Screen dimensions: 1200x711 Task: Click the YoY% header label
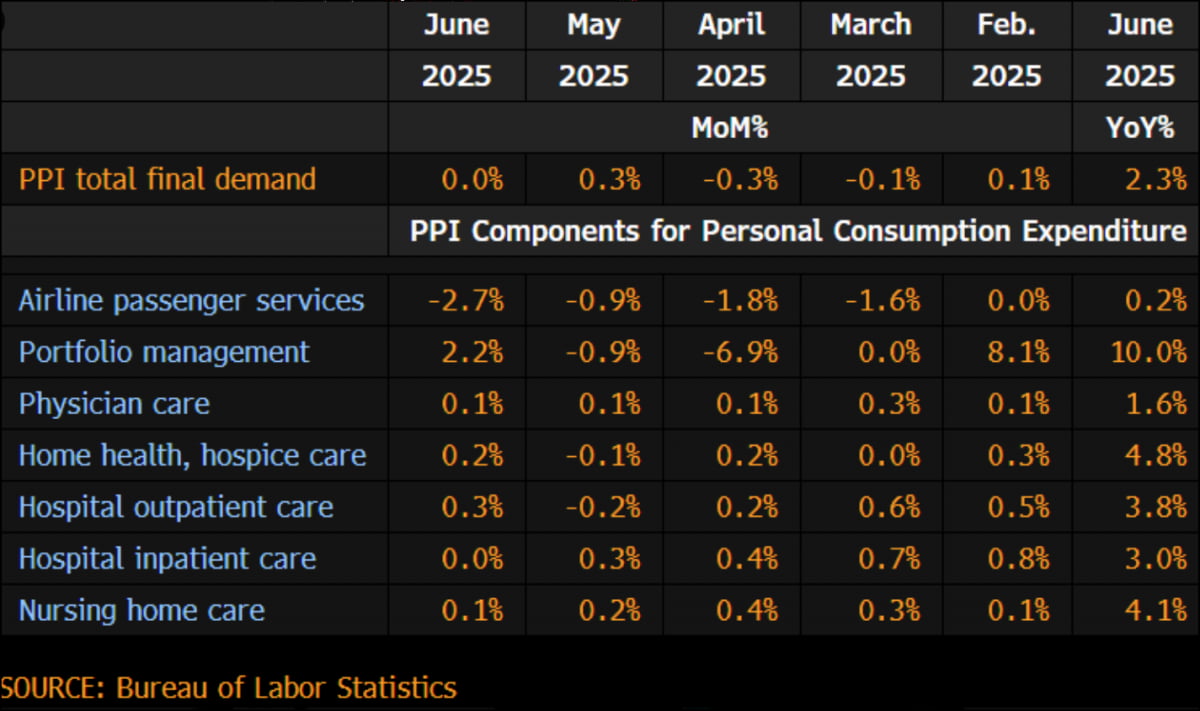pyautogui.click(x=1140, y=128)
